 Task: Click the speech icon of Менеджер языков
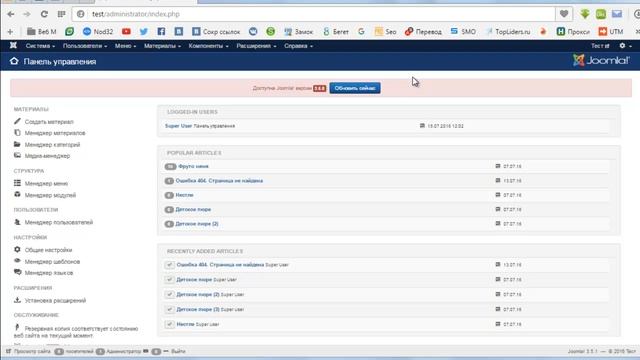17,272
